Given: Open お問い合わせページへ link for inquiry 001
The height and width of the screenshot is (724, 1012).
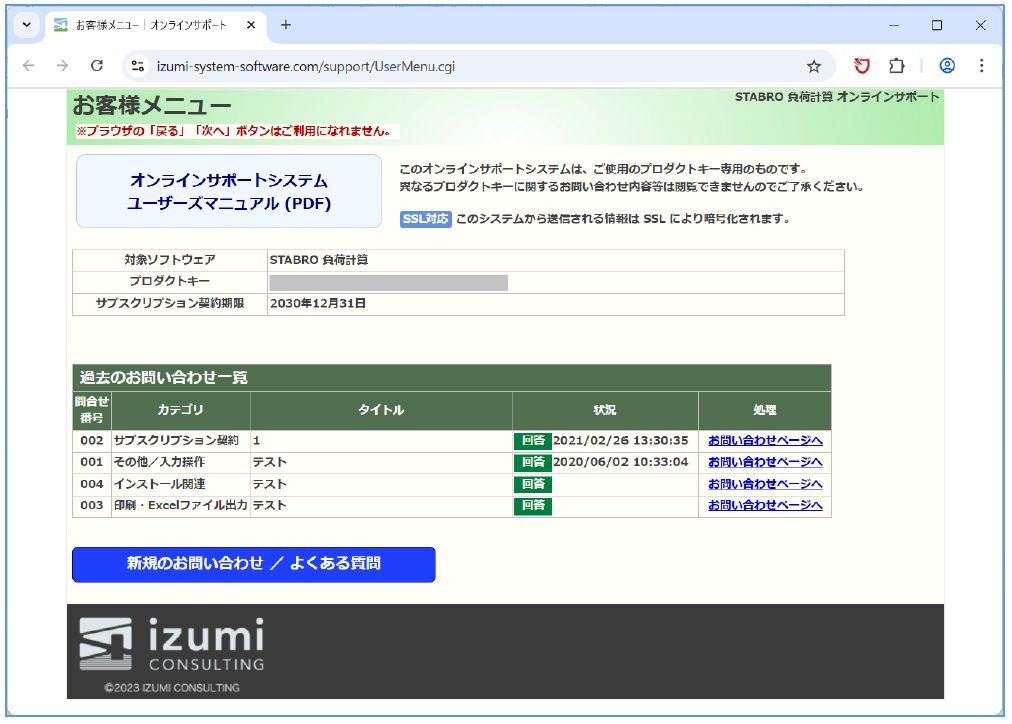Looking at the screenshot, I should coord(764,462).
